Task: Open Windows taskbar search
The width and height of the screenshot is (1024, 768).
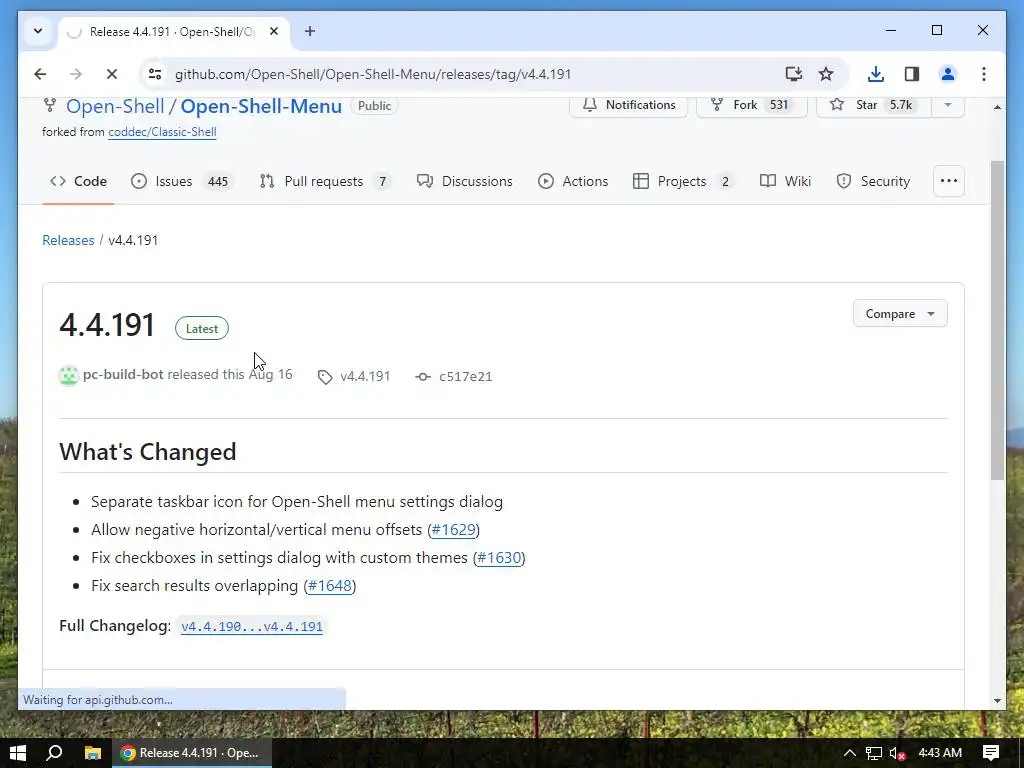Action: (55, 753)
